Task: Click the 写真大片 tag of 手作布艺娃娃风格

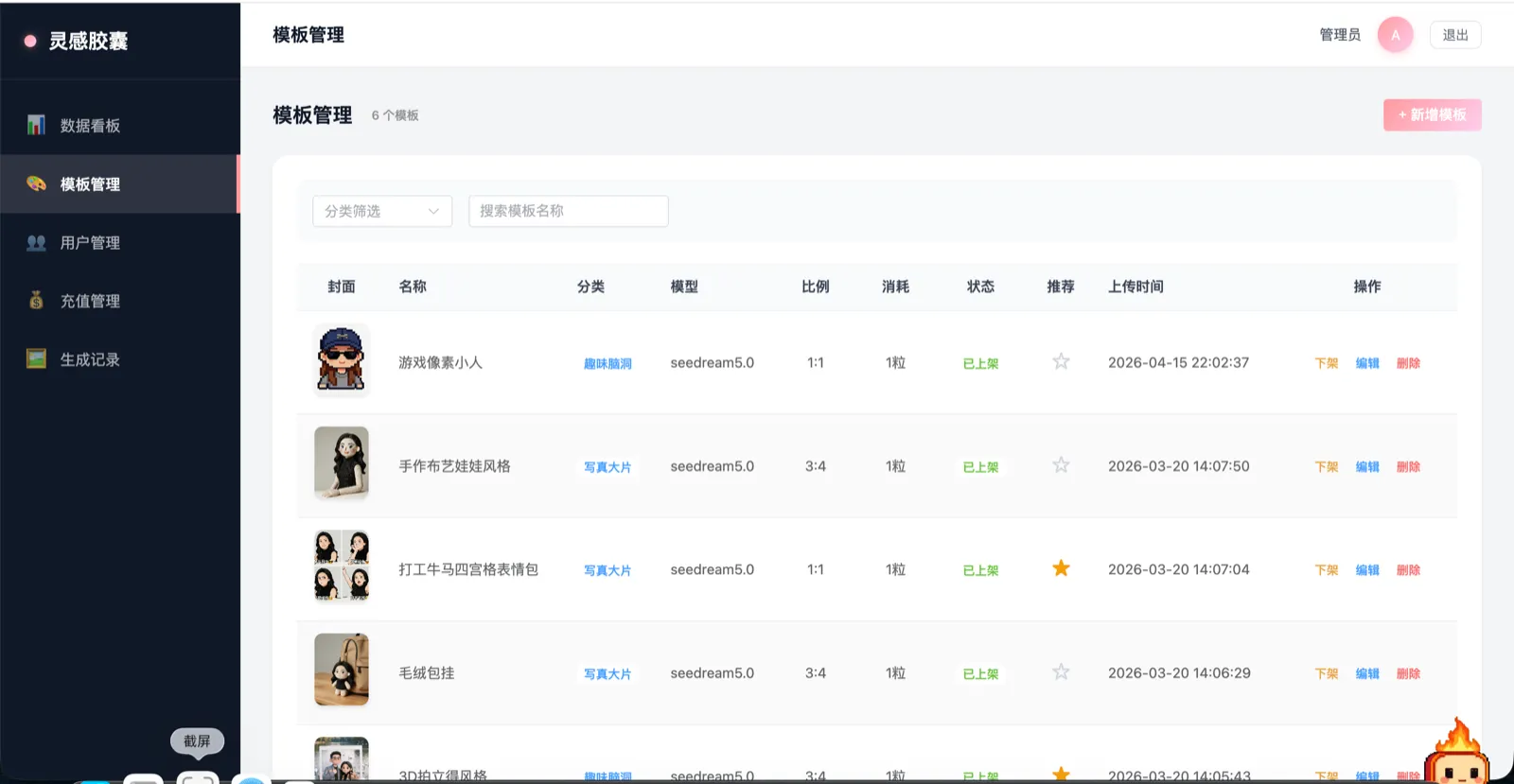Action: coord(607,467)
